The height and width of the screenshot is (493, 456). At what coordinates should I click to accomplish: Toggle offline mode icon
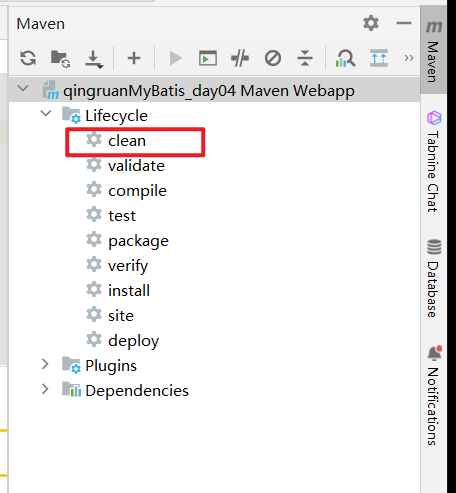240,58
